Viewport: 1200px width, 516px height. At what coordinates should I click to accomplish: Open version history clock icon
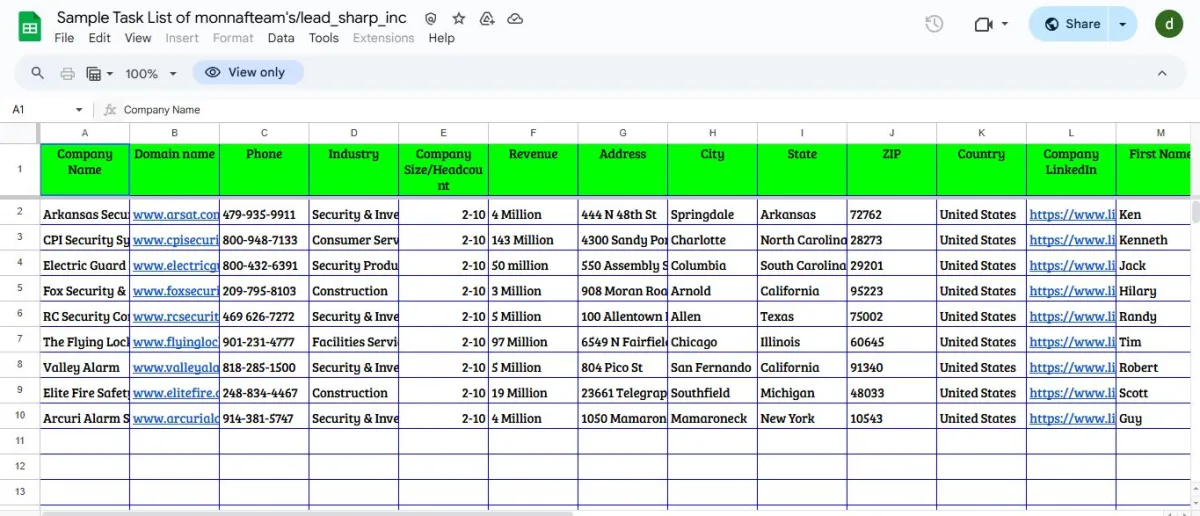point(934,24)
